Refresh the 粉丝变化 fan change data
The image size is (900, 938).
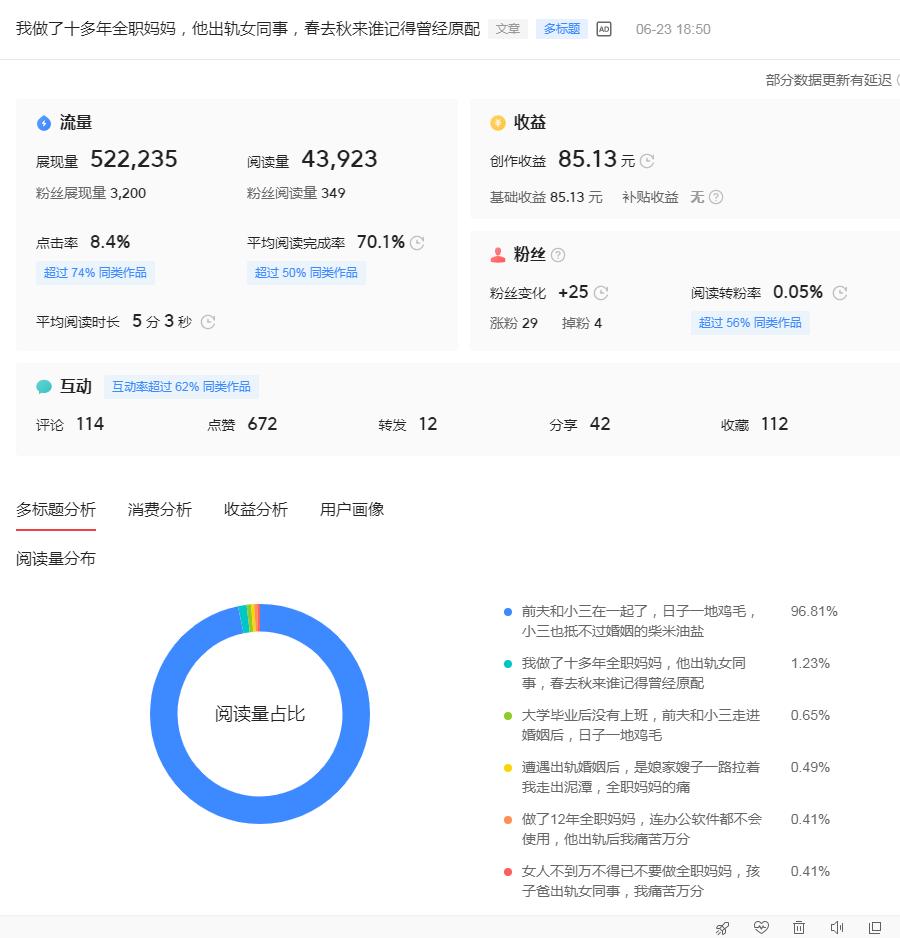[600, 292]
